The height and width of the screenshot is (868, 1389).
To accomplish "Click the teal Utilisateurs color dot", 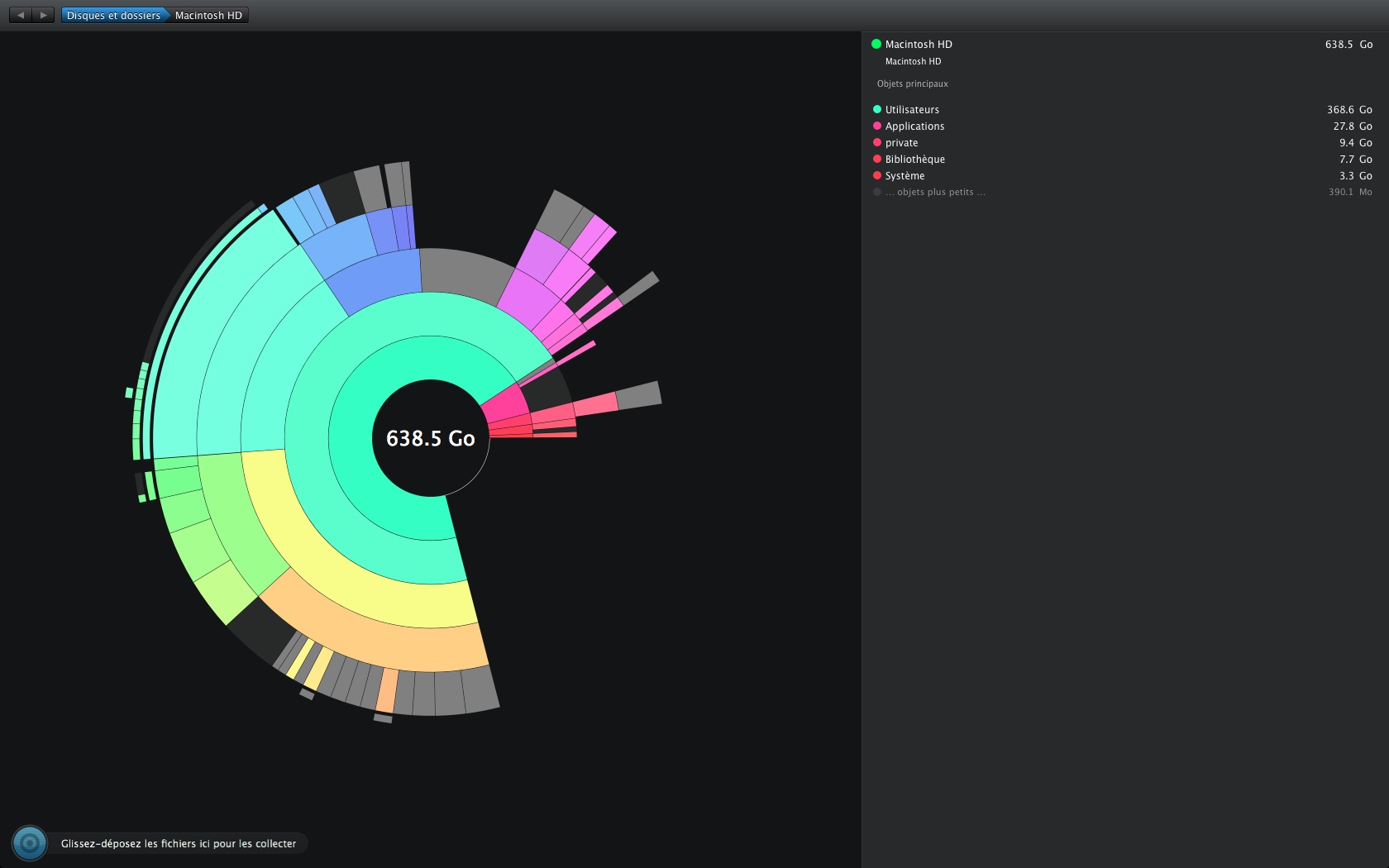I will [877, 109].
